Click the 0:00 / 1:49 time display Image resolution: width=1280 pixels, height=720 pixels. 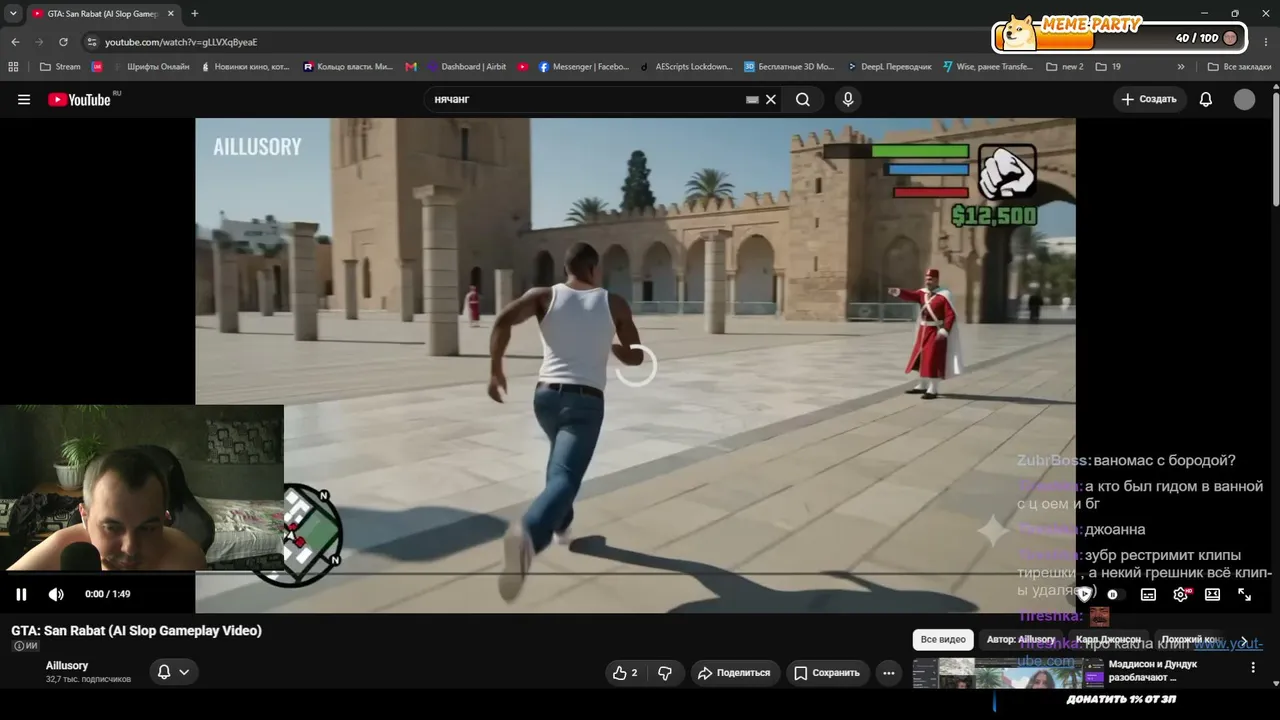tap(108, 594)
